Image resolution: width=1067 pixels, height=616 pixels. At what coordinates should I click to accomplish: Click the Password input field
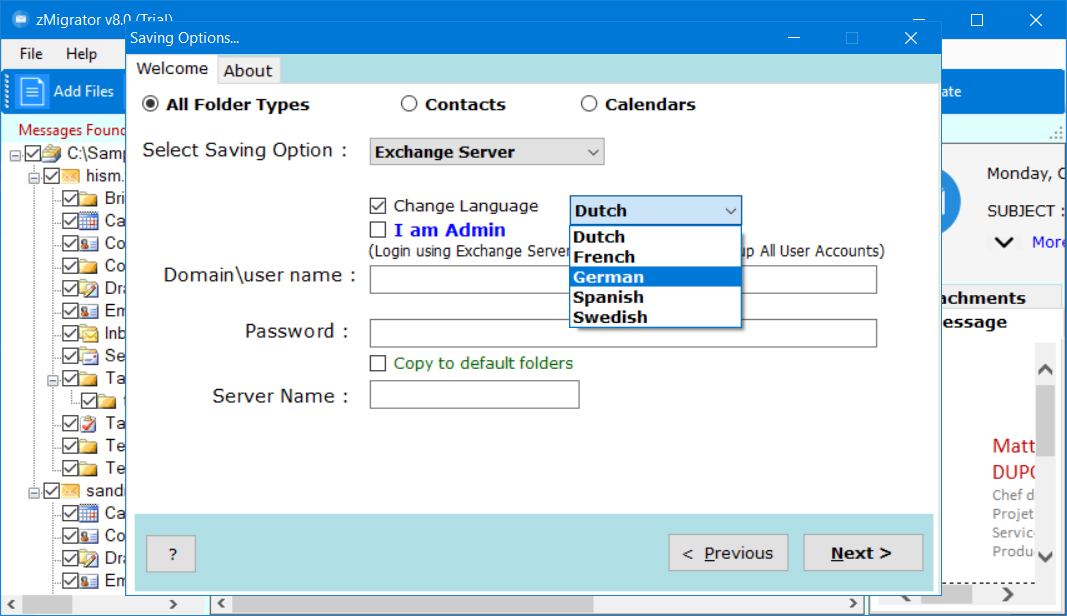pyautogui.click(x=623, y=334)
